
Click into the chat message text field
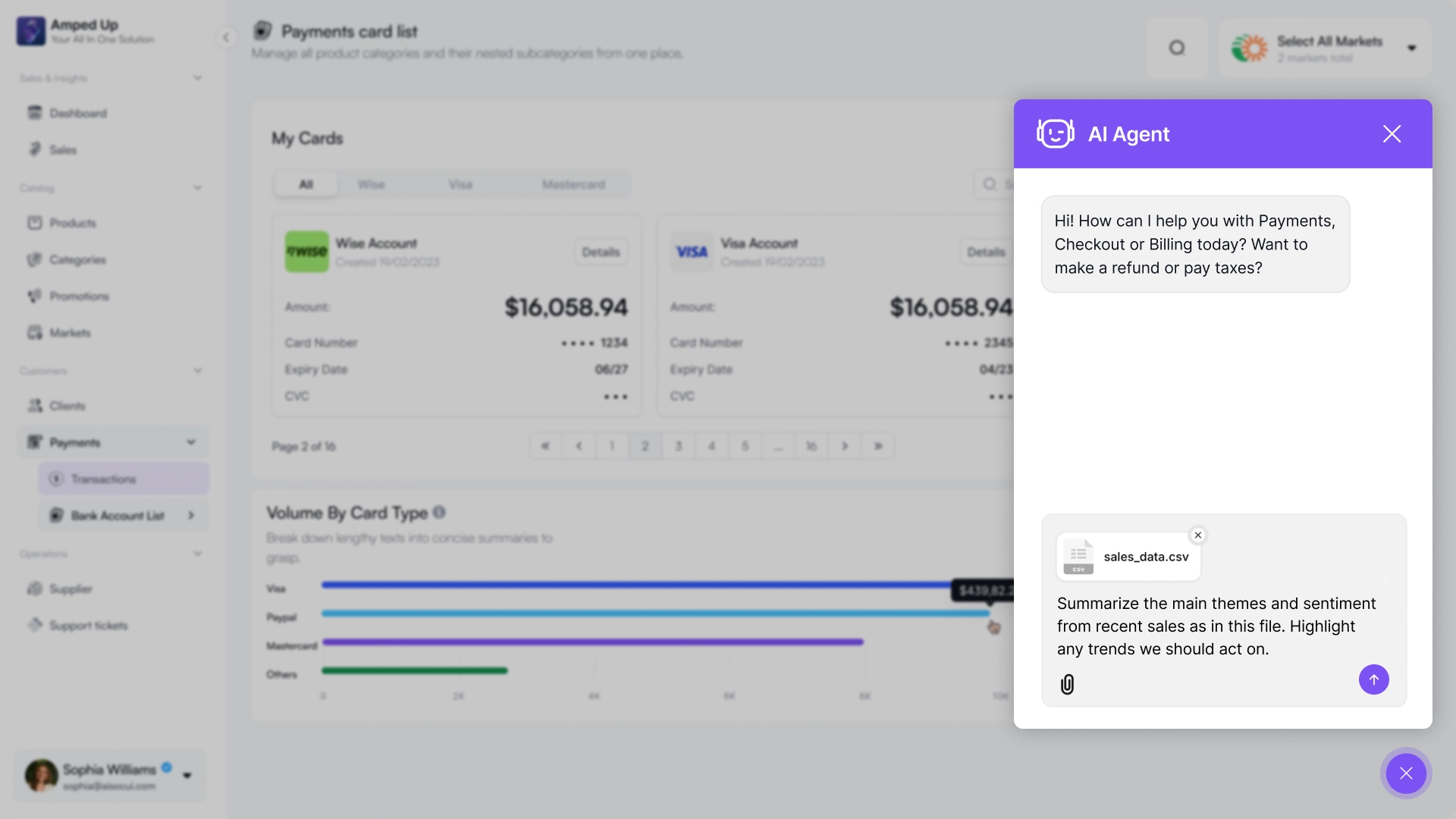[x=1216, y=626]
